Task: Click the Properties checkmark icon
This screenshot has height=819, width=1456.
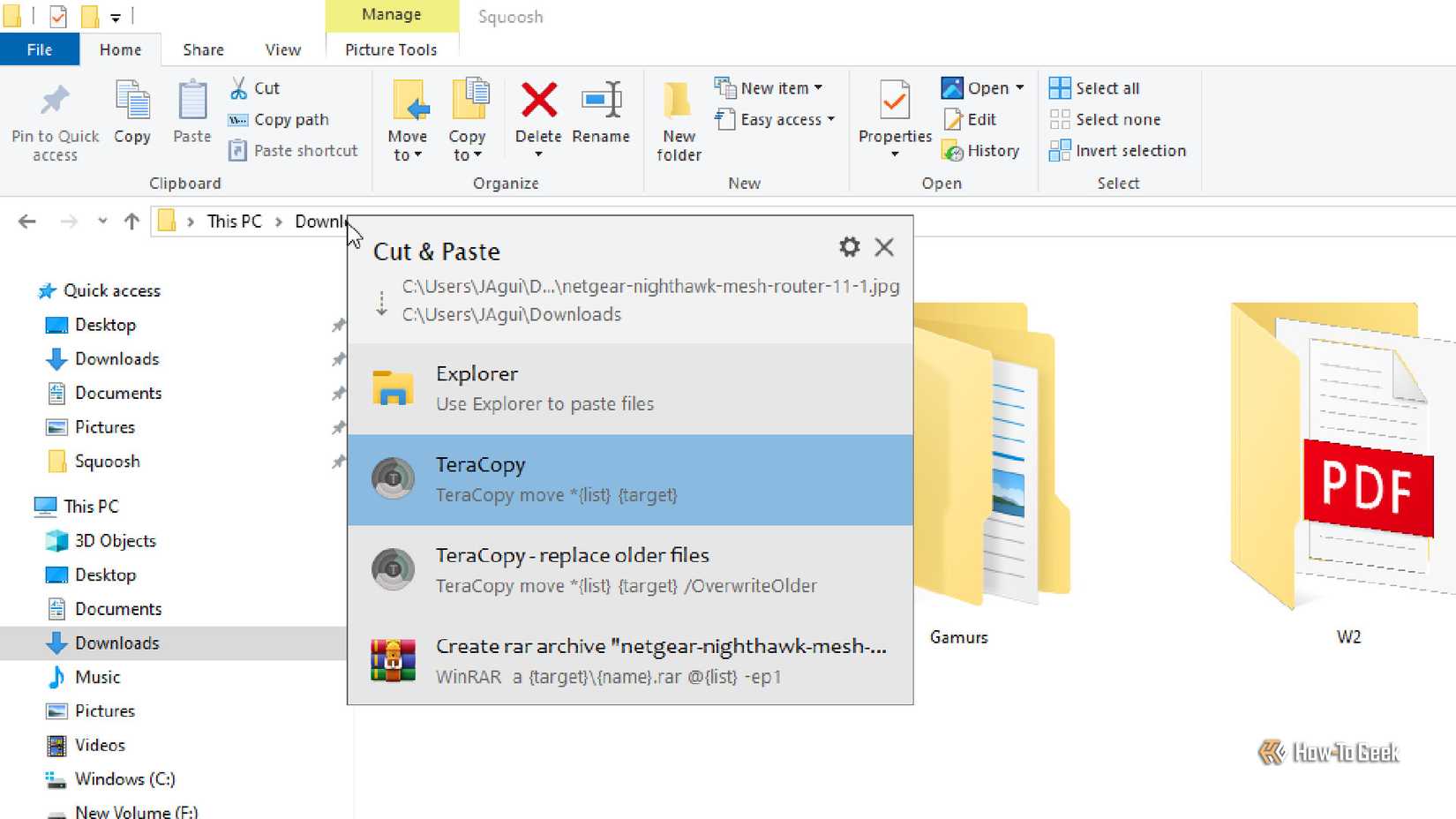Action: tap(895, 101)
